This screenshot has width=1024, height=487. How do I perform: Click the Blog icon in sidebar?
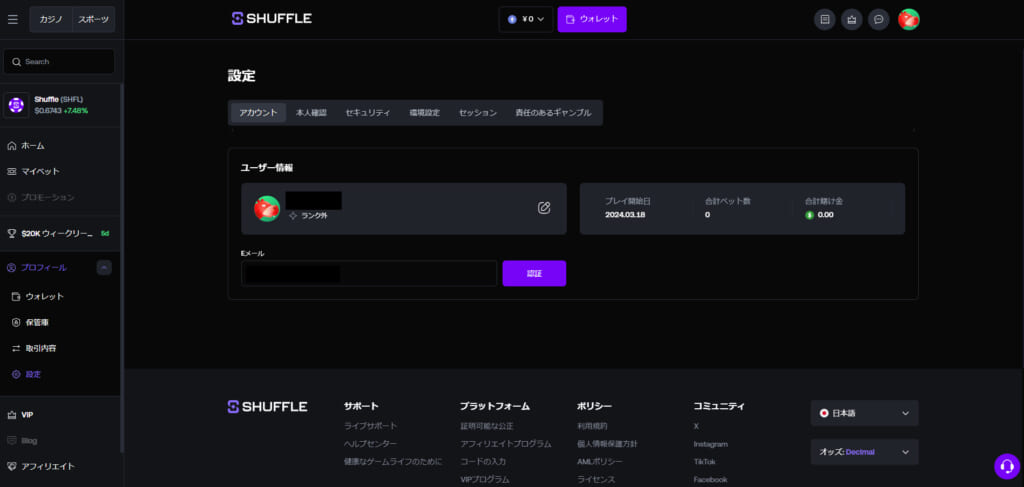(x=11, y=441)
